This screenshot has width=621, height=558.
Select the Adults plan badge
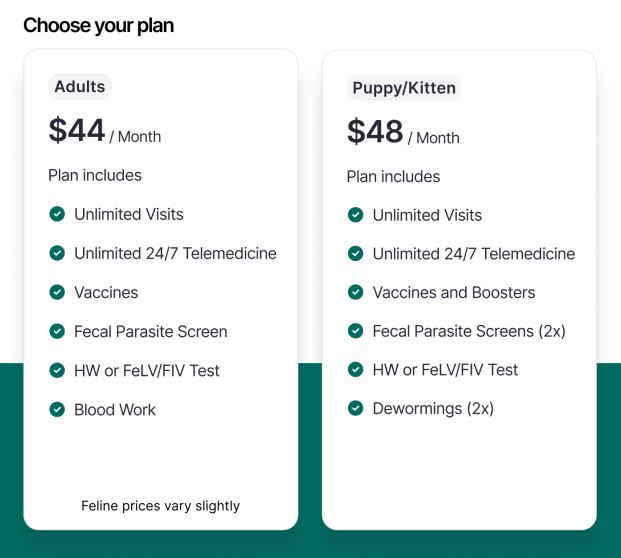[80, 86]
